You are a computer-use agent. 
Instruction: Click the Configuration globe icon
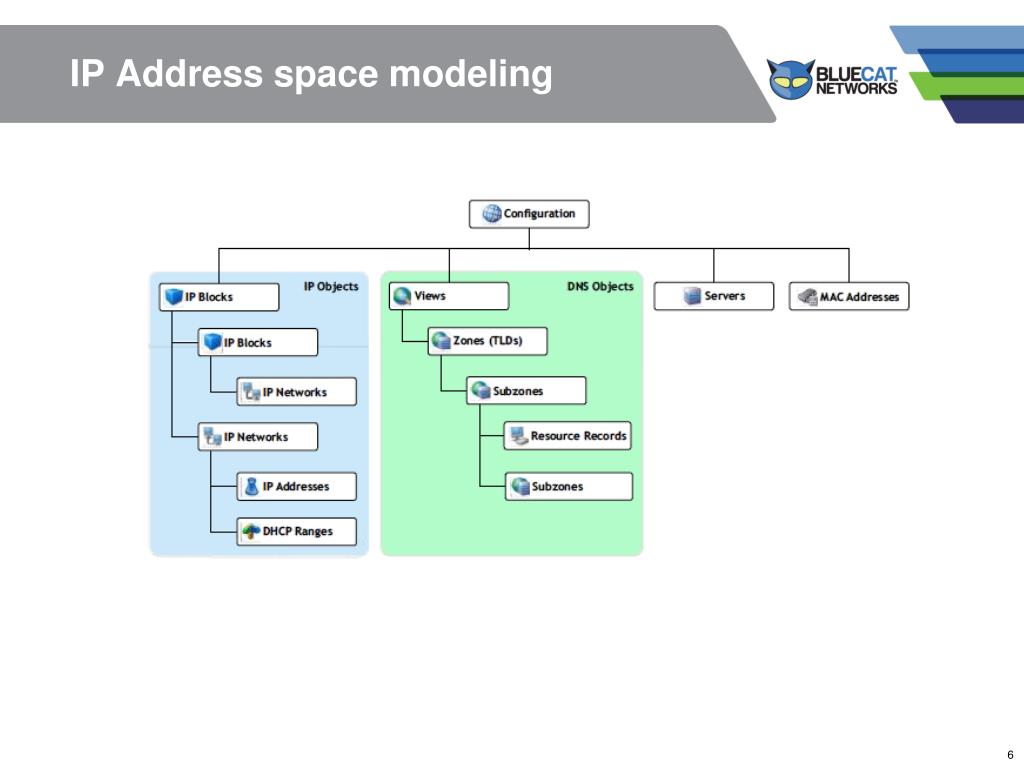[x=491, y=214]
